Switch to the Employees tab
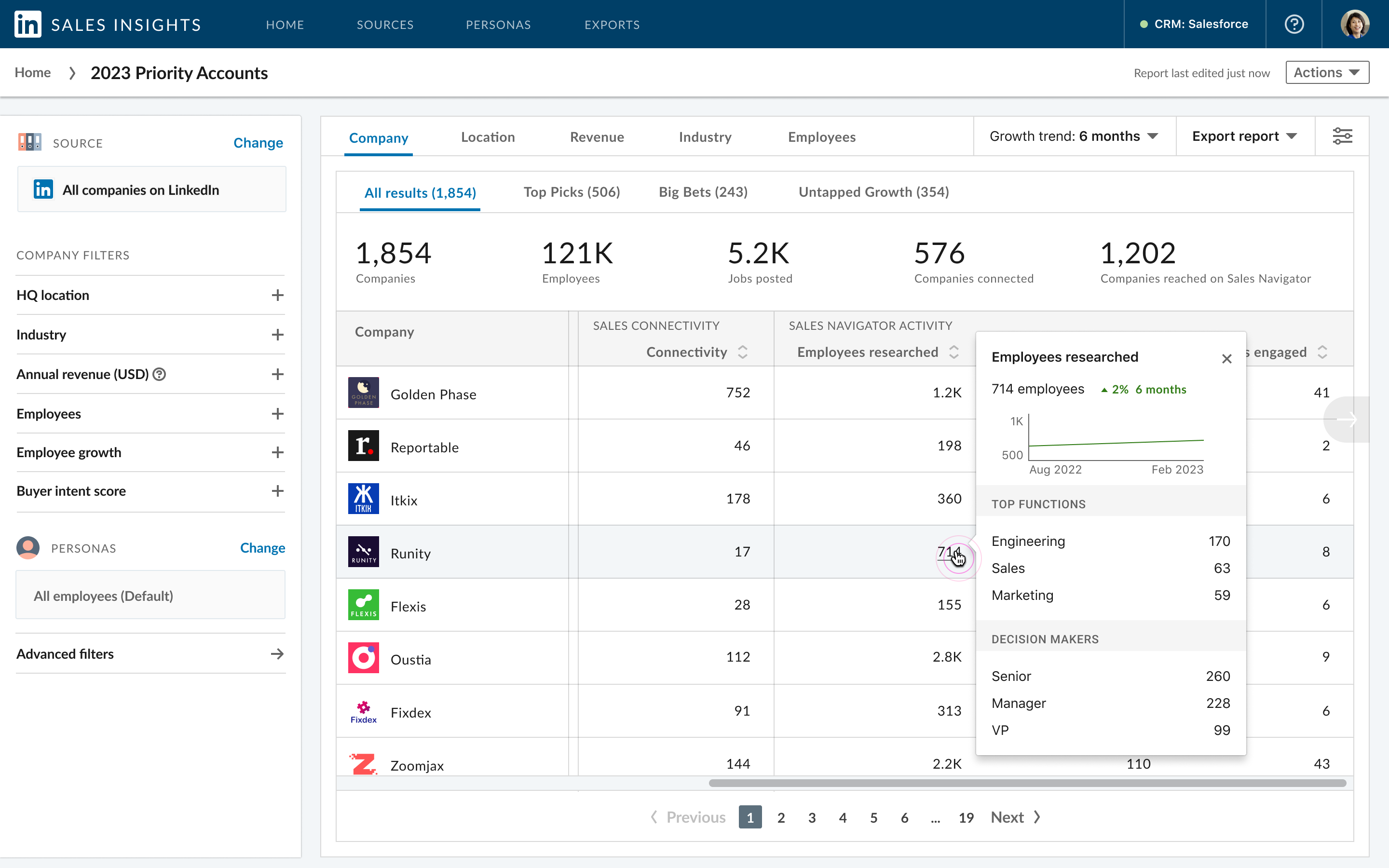The width and height of the screenshot is (1389, 868). (x=821, y=136)
